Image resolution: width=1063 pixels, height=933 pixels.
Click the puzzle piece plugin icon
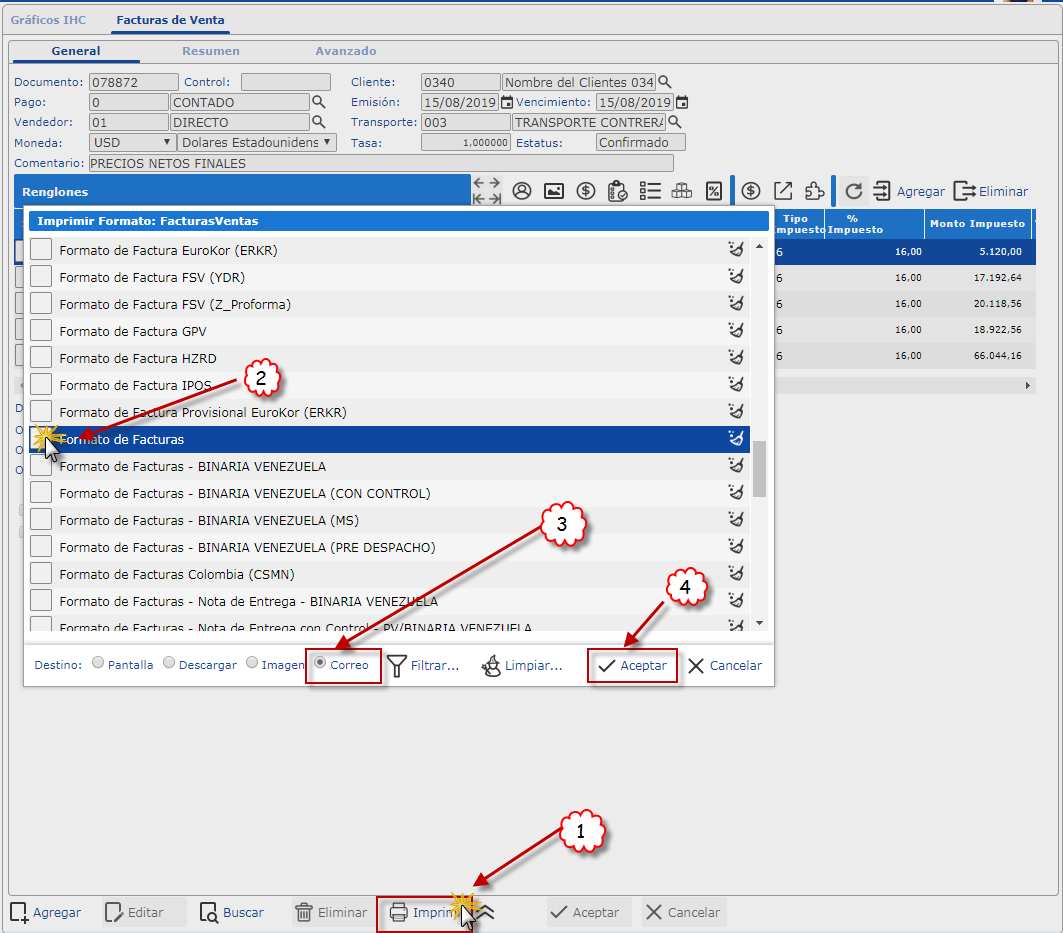point(815,191)
